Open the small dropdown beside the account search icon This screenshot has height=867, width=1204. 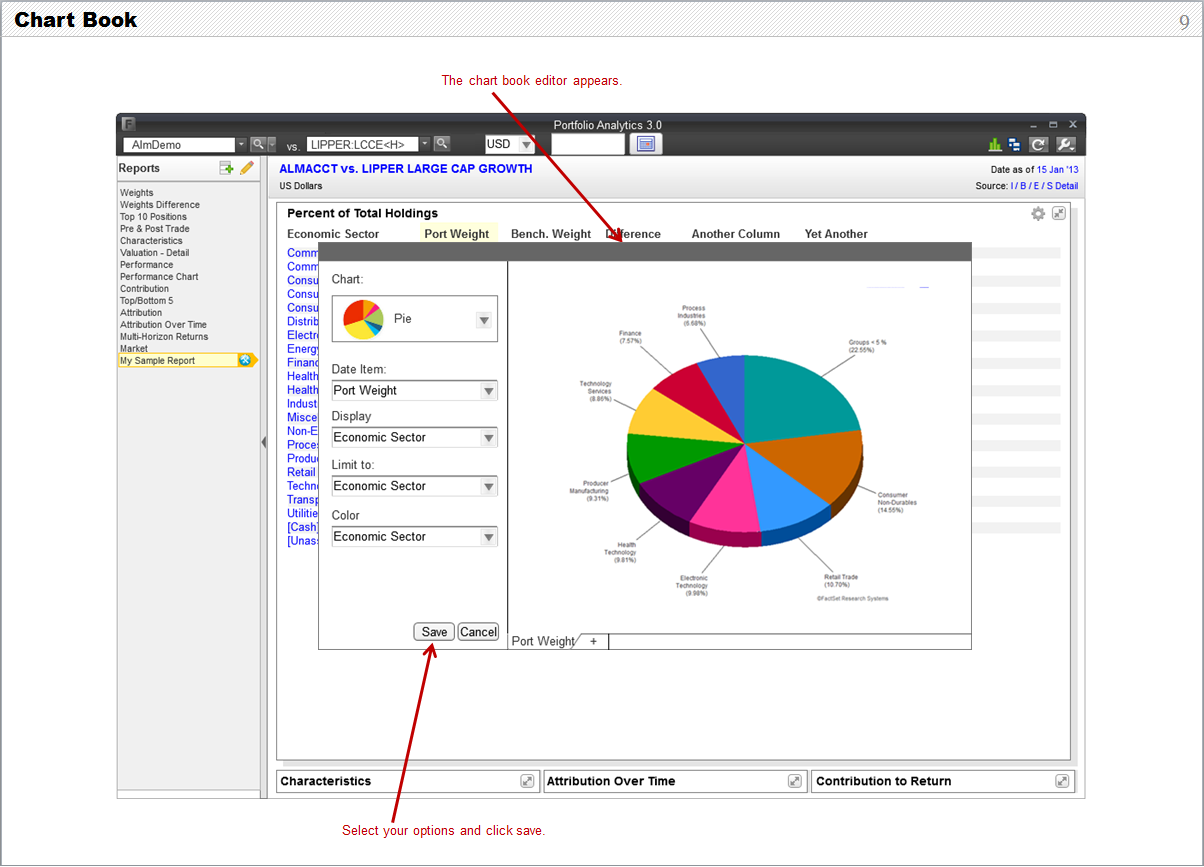(271, 145)
